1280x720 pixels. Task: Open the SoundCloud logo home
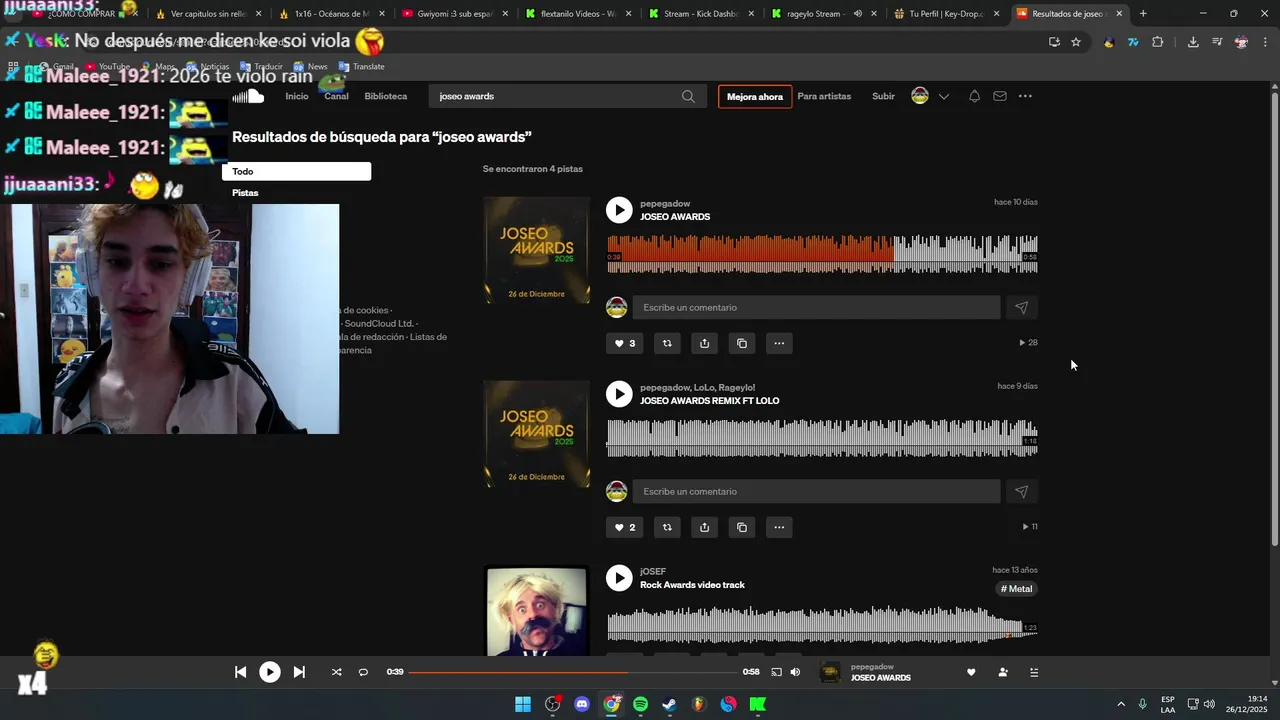pyautogui.click(x=248, y=96)
